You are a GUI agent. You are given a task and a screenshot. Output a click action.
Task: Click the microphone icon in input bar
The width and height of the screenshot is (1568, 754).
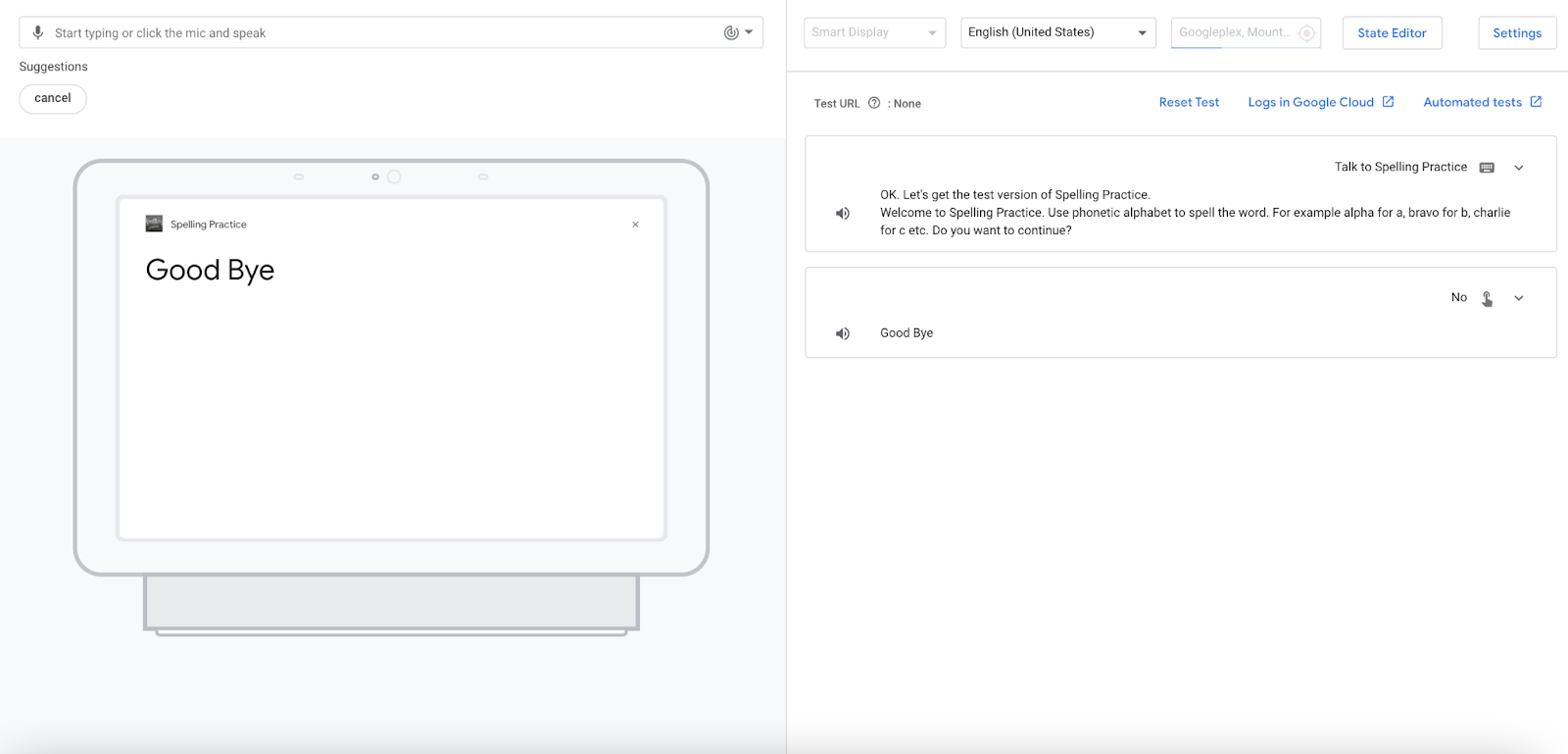(38, 32)
